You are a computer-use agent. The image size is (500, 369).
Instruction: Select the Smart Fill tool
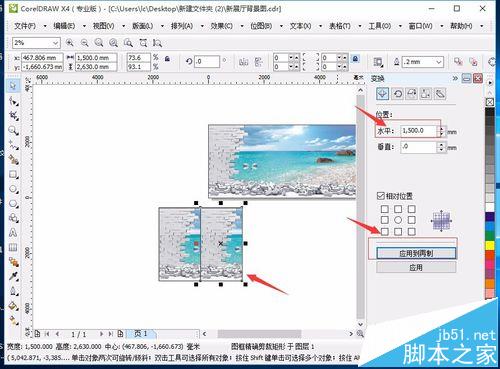click(13, 160)
